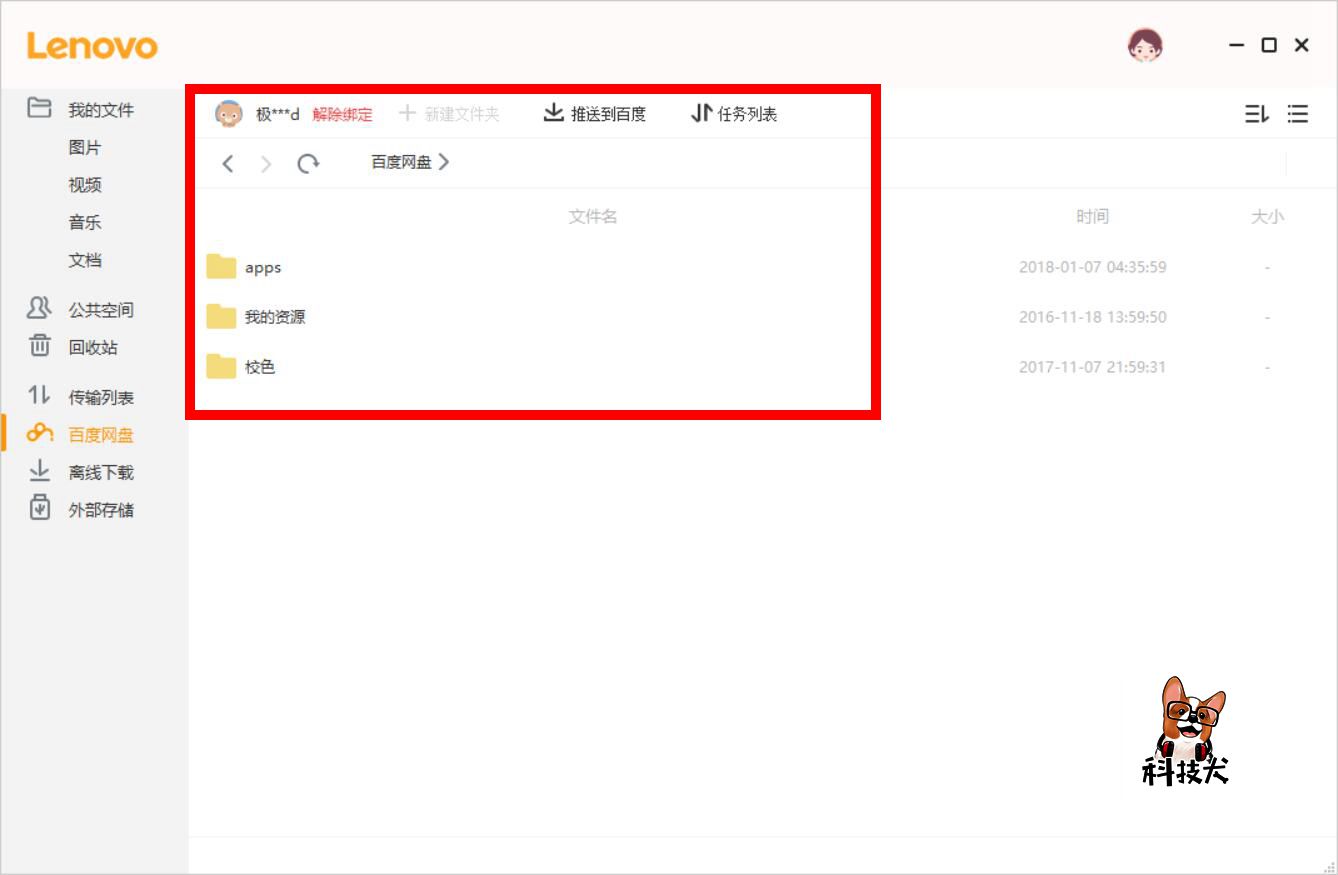Viewport: 1338px width, 875px height.
Task: Open 公共空间 in the sidebar
Action: pyautogui.click(x=101, y=310)
